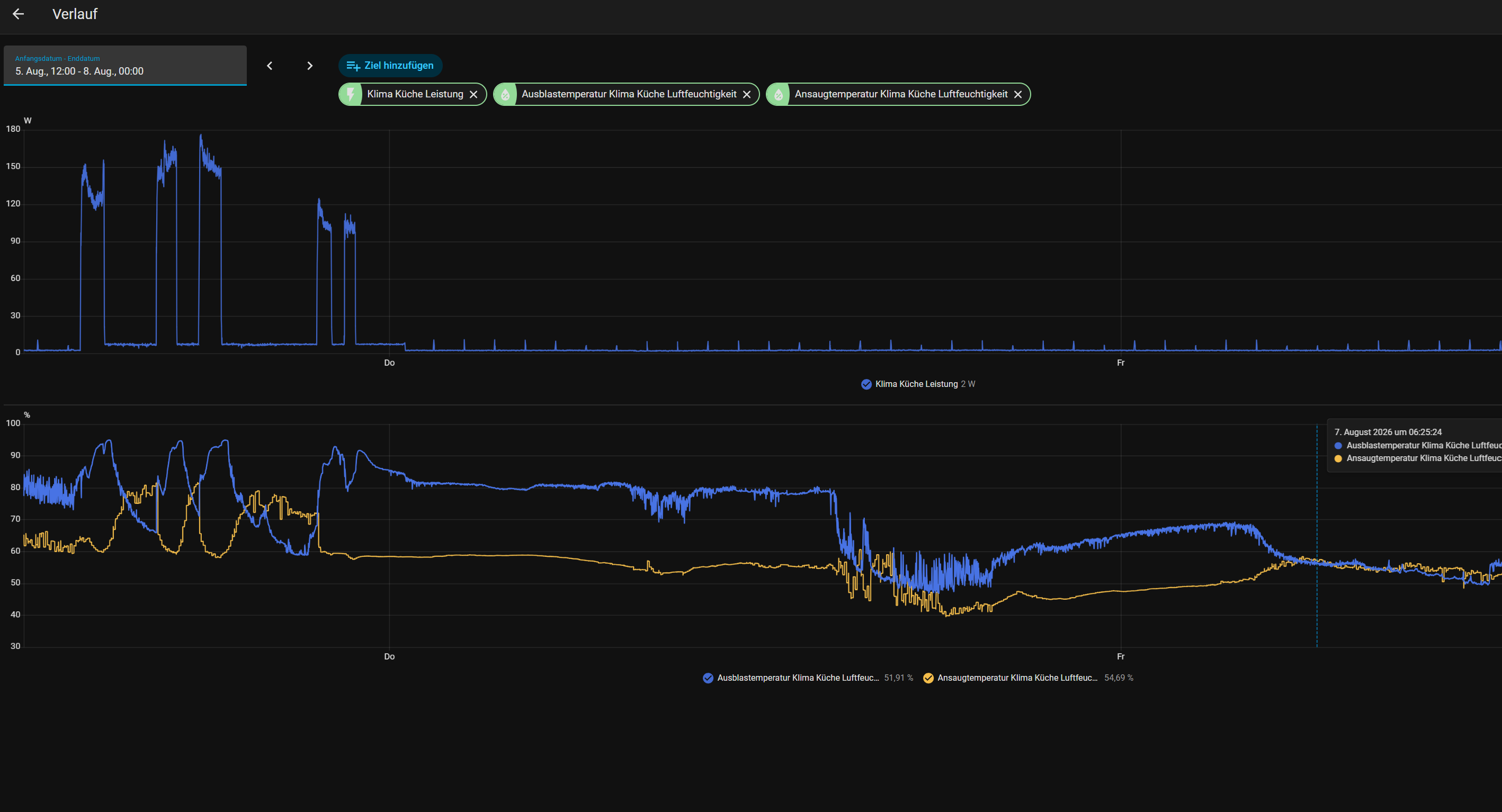Remove the Ansaugtemperatur Klima Küche Luftfeuchtigkeit chip

[x=1017, y=94]
